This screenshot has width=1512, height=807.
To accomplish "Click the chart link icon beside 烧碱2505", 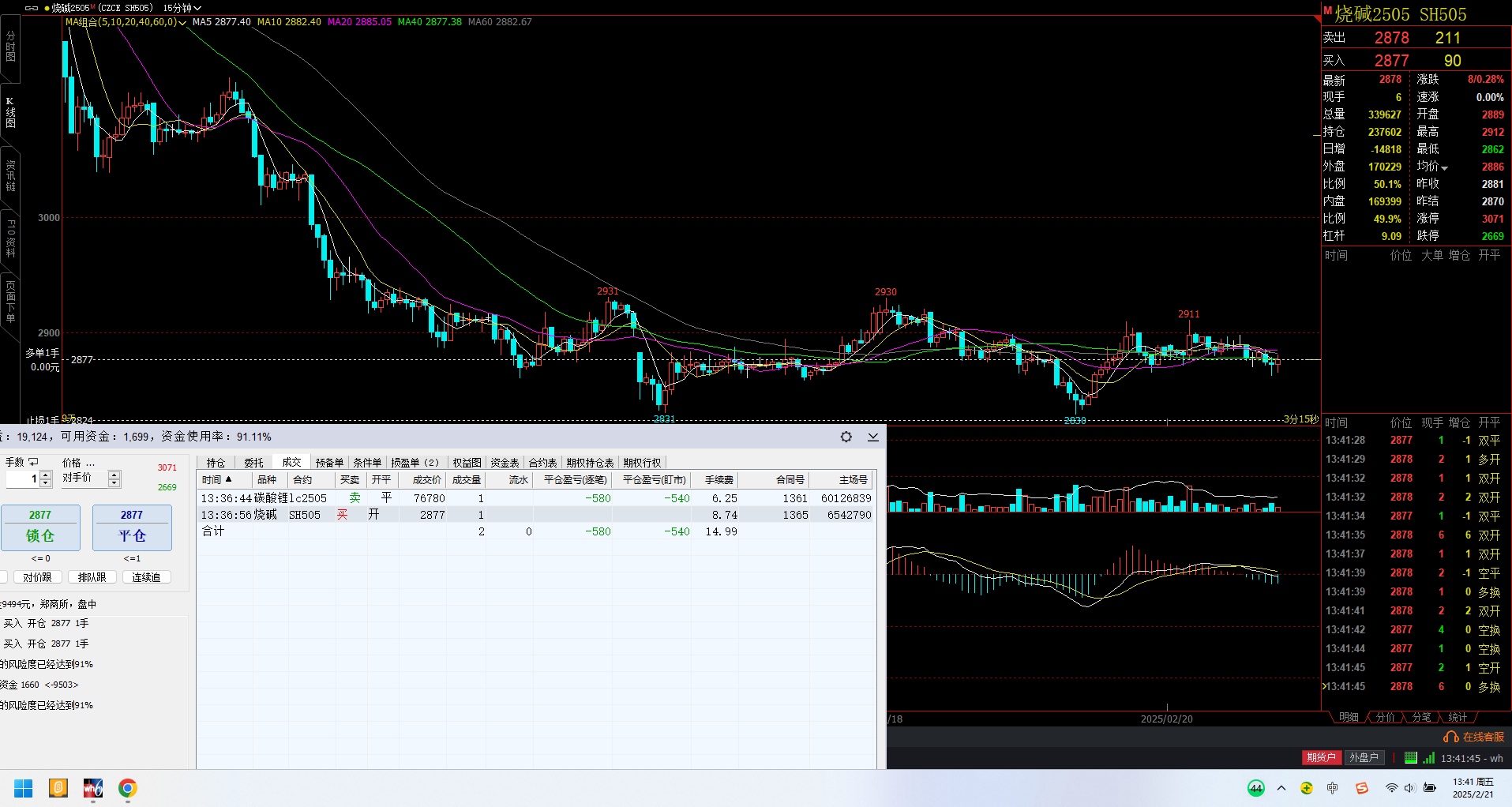I will (32, 8).
